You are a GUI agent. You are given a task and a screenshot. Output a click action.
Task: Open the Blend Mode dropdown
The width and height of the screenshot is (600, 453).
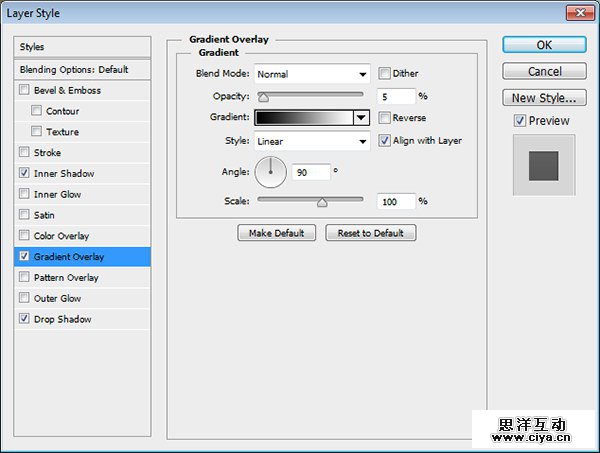point(312,74)
